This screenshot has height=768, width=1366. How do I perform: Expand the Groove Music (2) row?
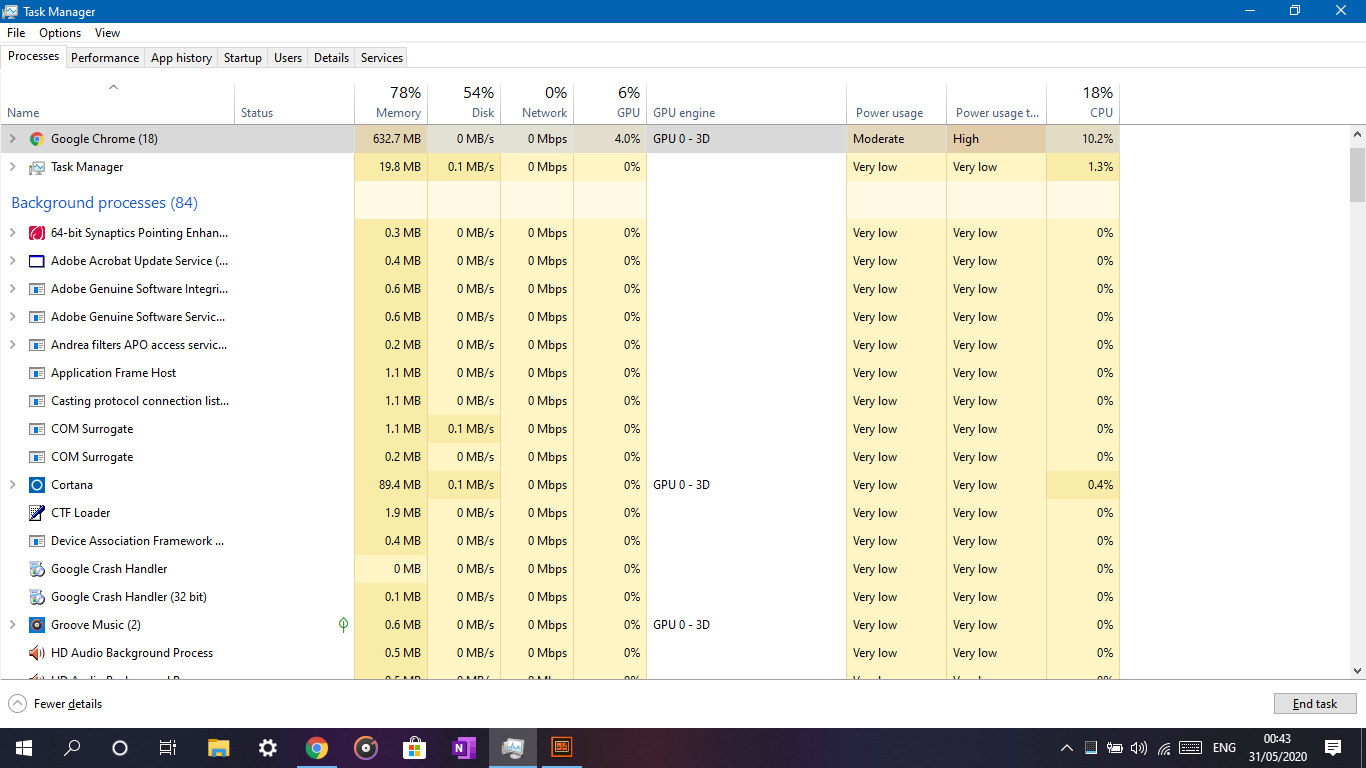pos(13,625)
